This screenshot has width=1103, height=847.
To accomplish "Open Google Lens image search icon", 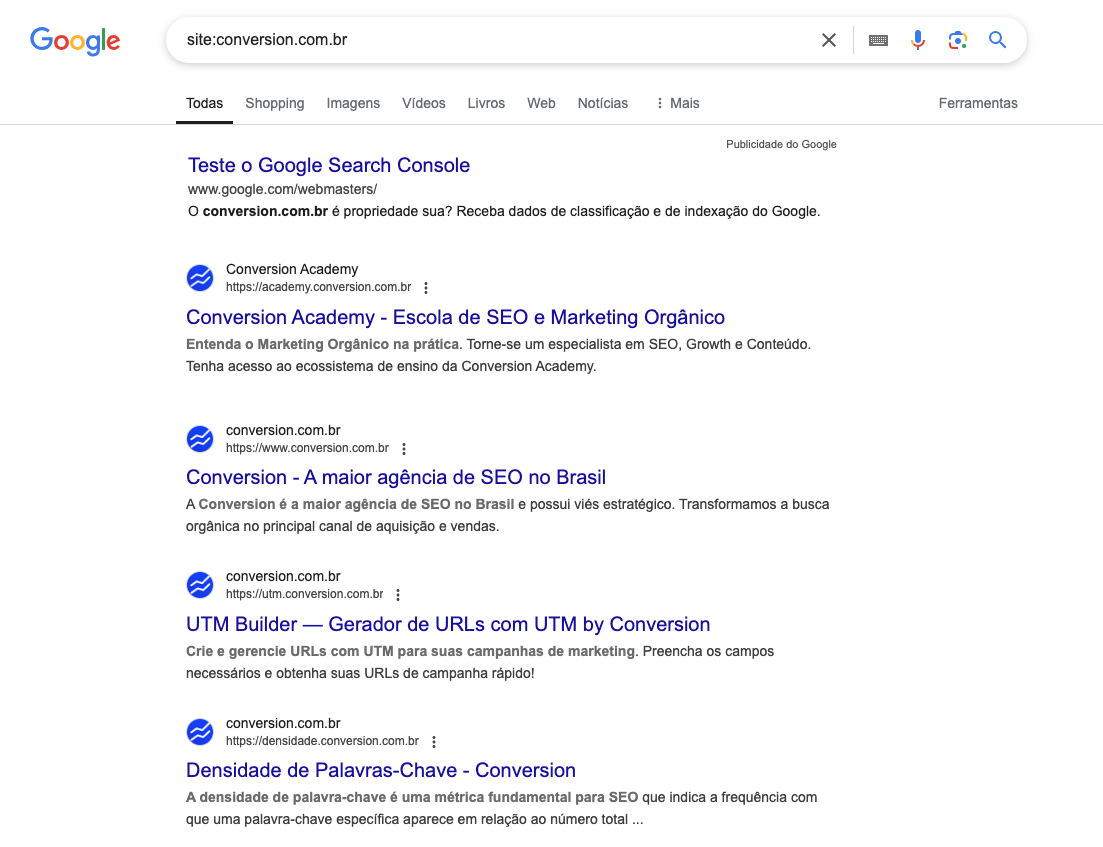I will tap(957, 40).
